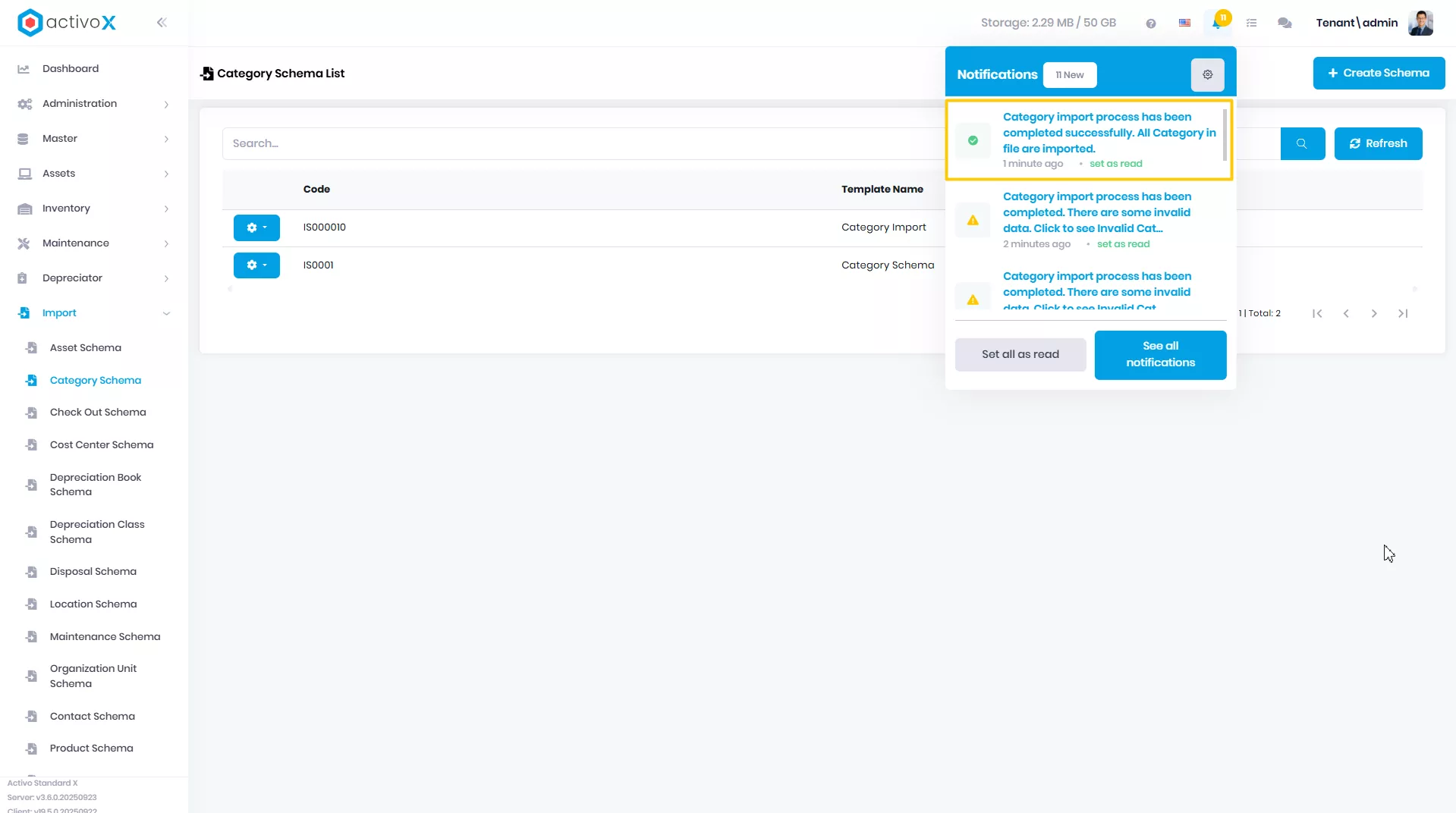Expand the Assets menu chevron
1456x813 pixels.
(x=166, y=174)
